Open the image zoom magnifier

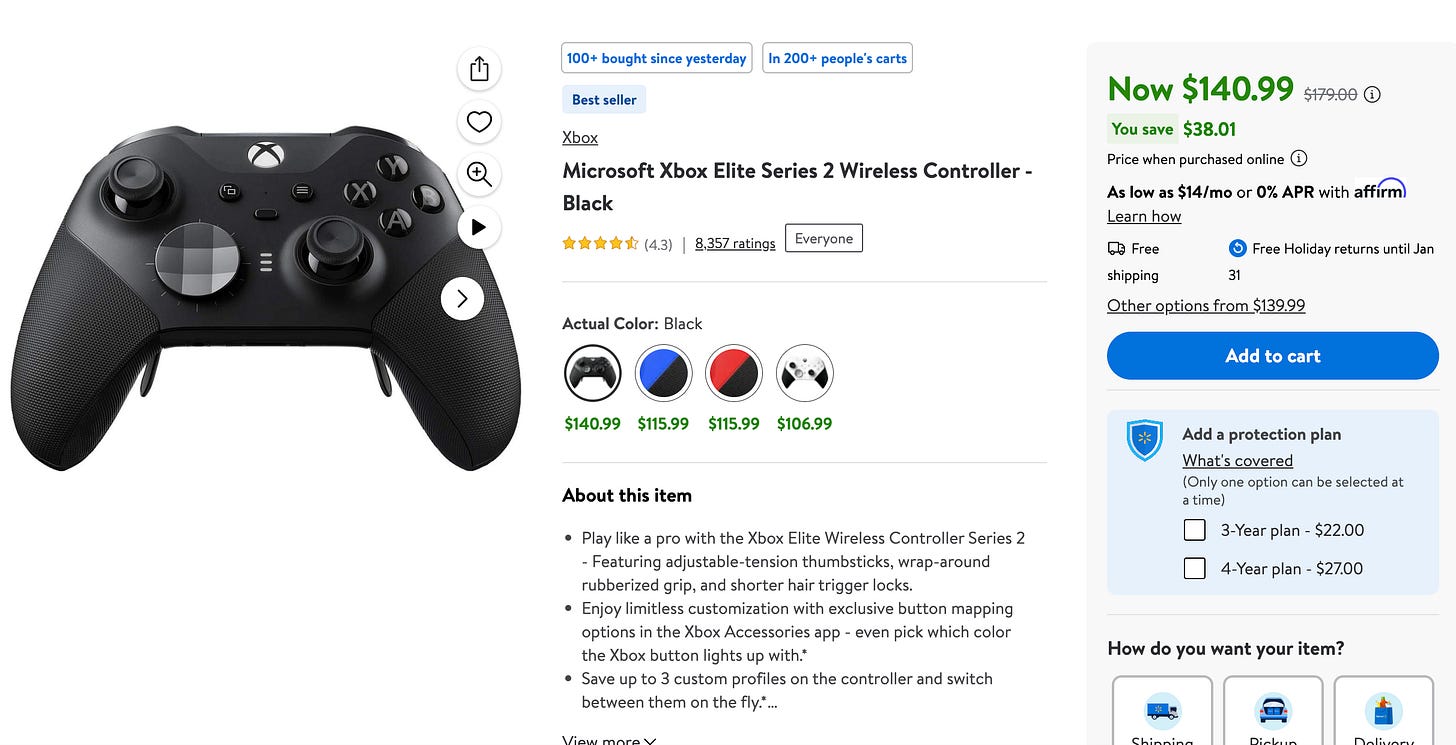coord(479,174)
